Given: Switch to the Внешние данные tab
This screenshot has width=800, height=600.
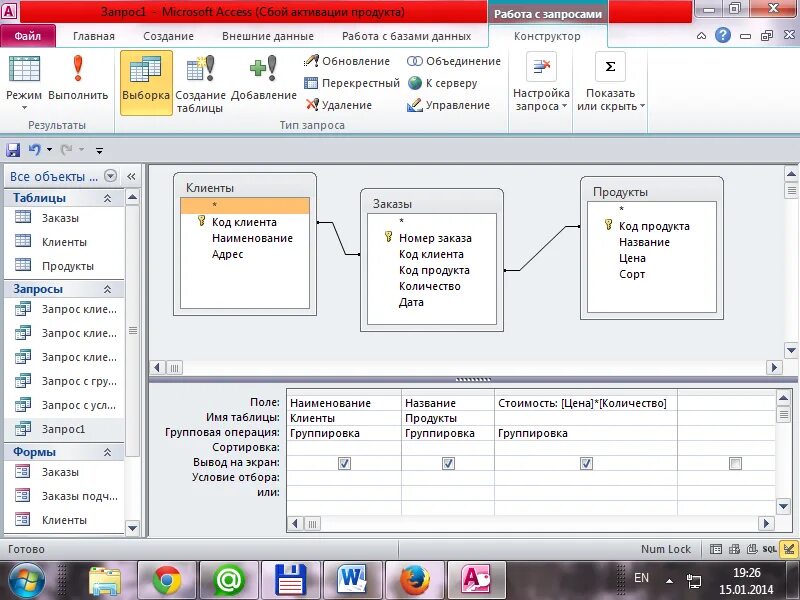Looking at the screenshot, I should click(268, 36).
